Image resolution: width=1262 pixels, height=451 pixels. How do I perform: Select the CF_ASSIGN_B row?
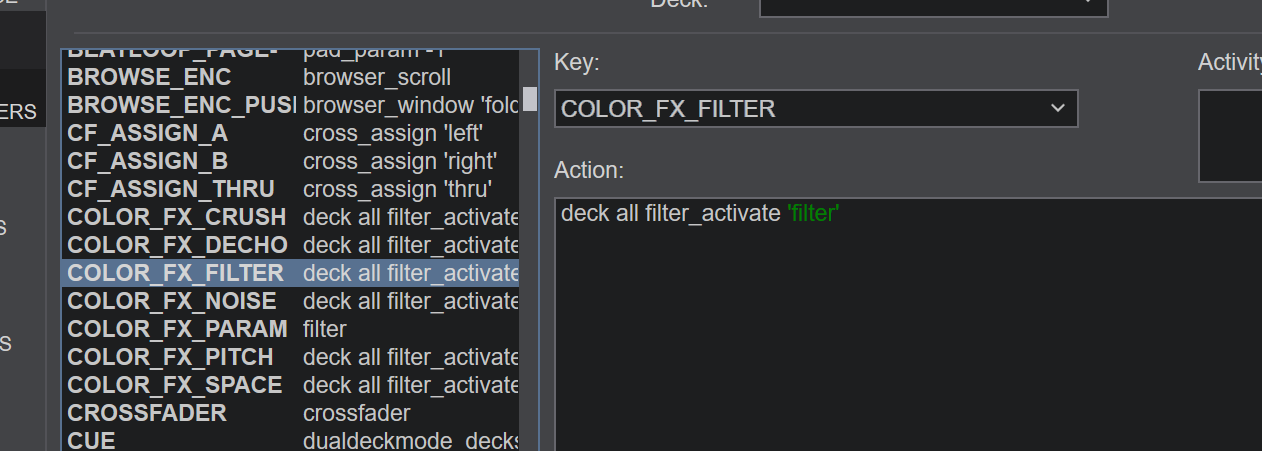click(290, 161)
